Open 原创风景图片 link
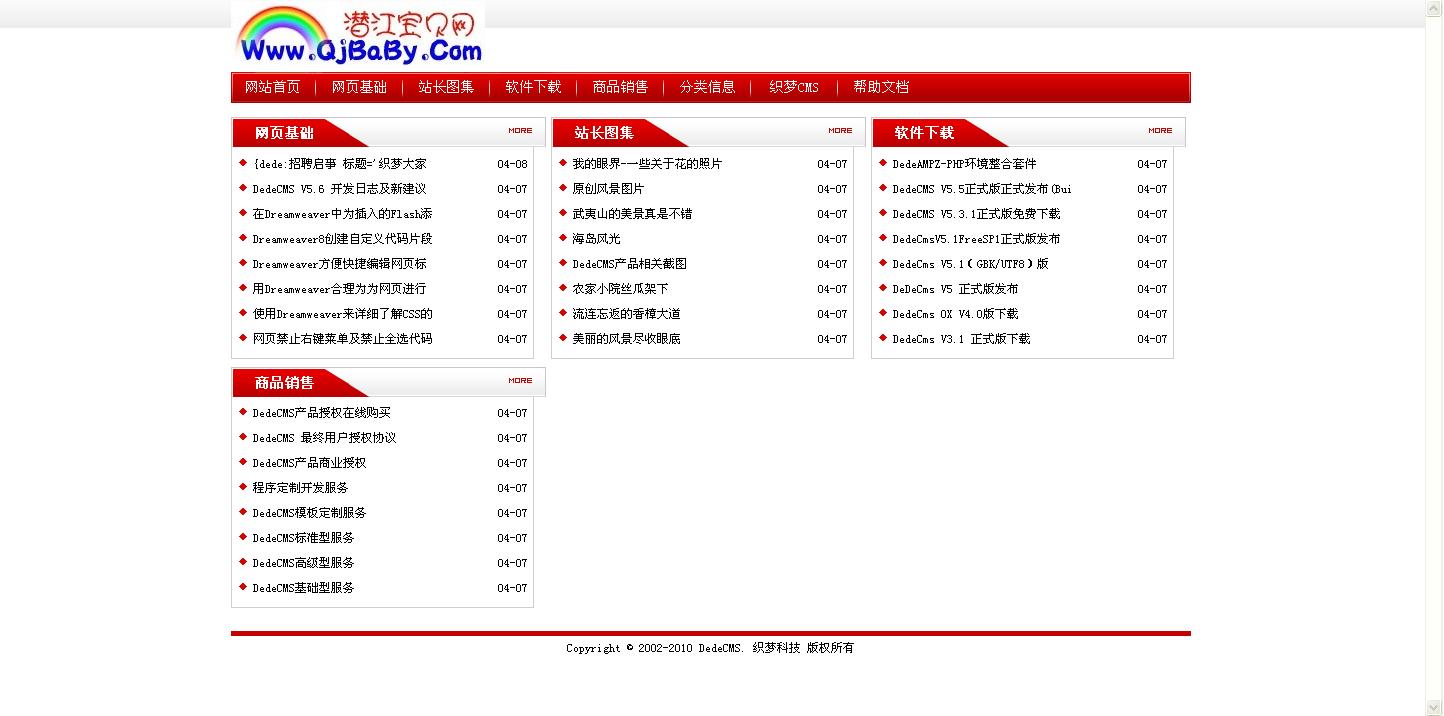 pyautogui.click(x=608, y=189)
